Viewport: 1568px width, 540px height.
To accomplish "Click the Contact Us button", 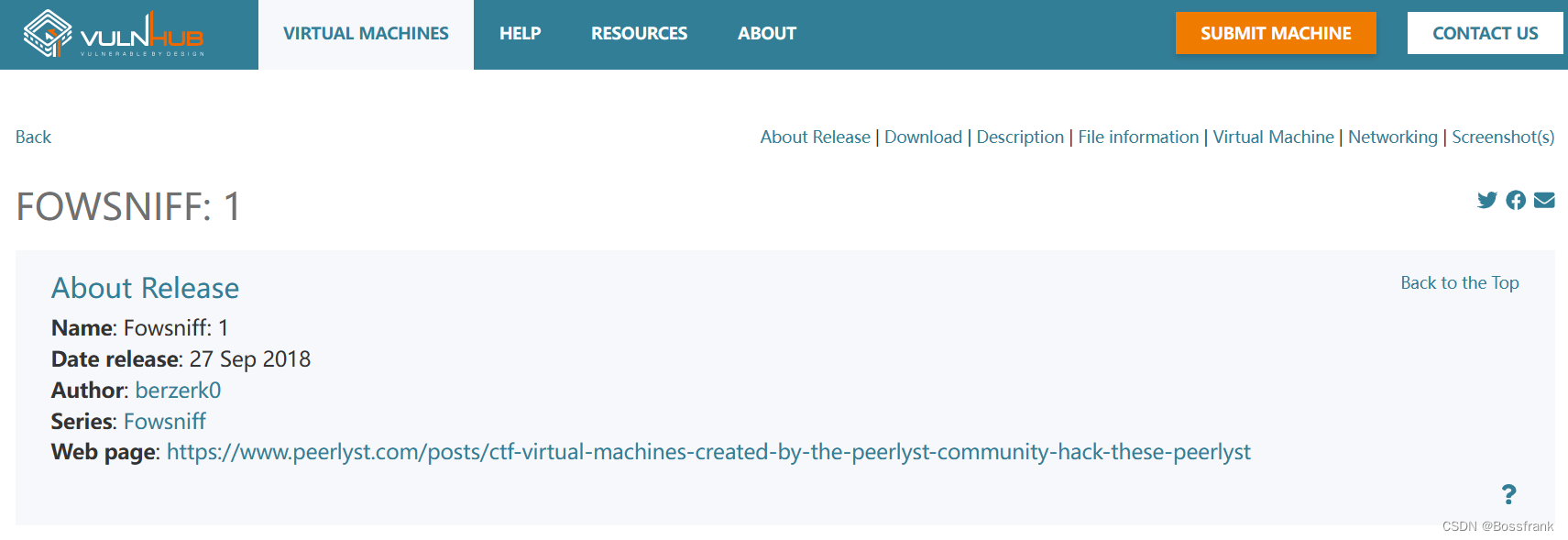I will point(1485,33).
